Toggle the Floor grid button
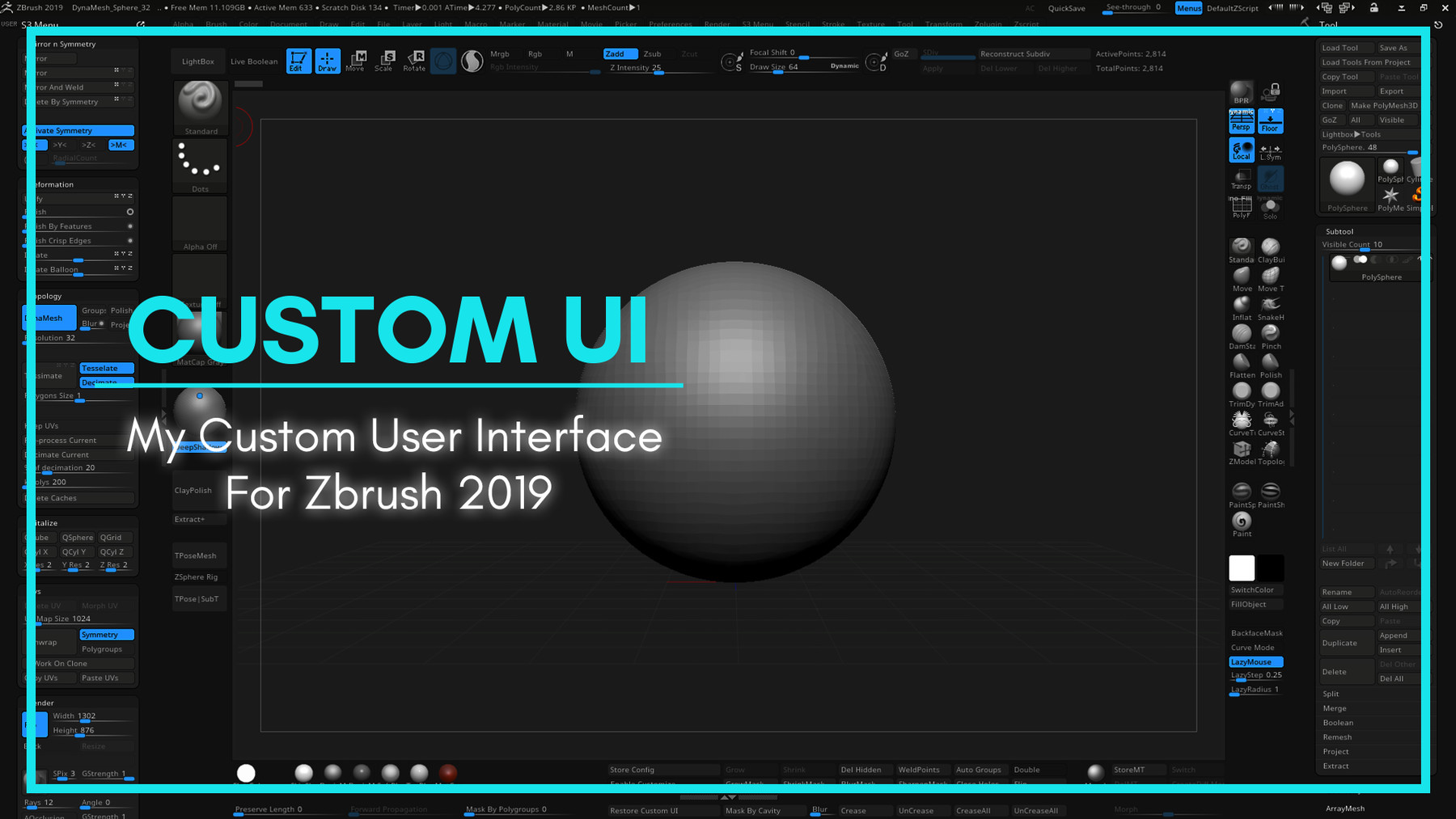This screenshot has height=819, width=1456. (x=1270, y=121)
